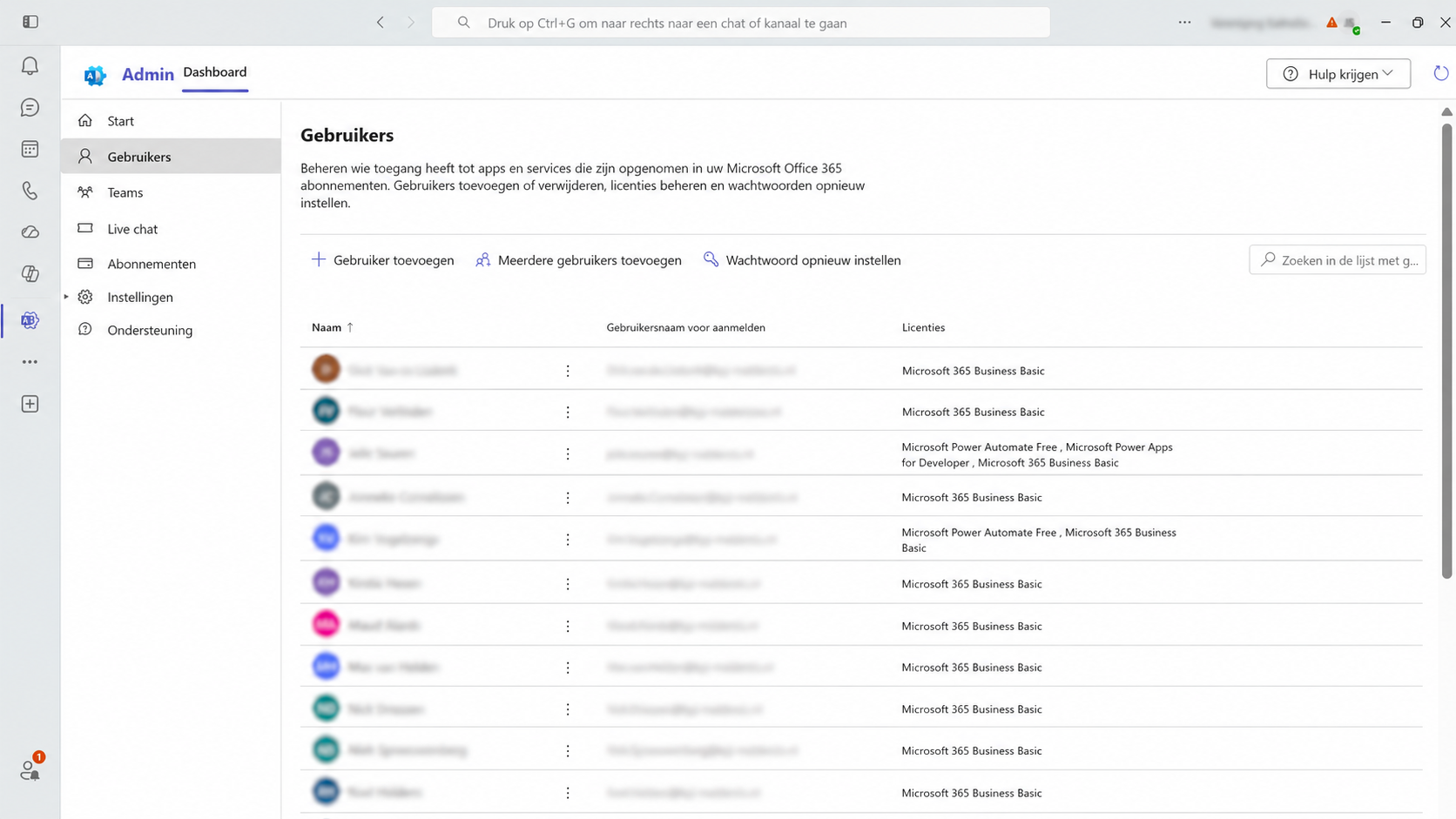Image resolution: width=1456 pixels, height=819 pixels.
Task: Open options for the Power Automate Free, Business Basic row
Action: coord(568,540)
